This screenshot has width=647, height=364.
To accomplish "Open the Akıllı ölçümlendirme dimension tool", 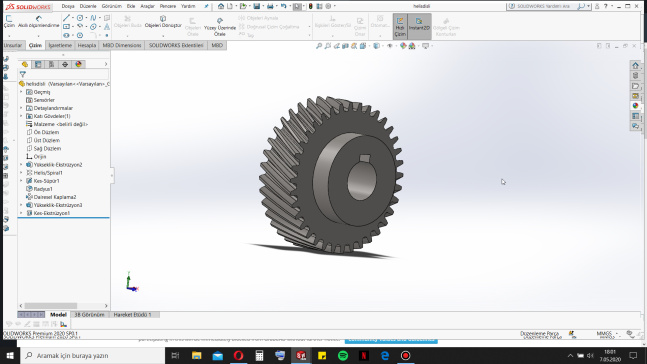I will 39,22.
